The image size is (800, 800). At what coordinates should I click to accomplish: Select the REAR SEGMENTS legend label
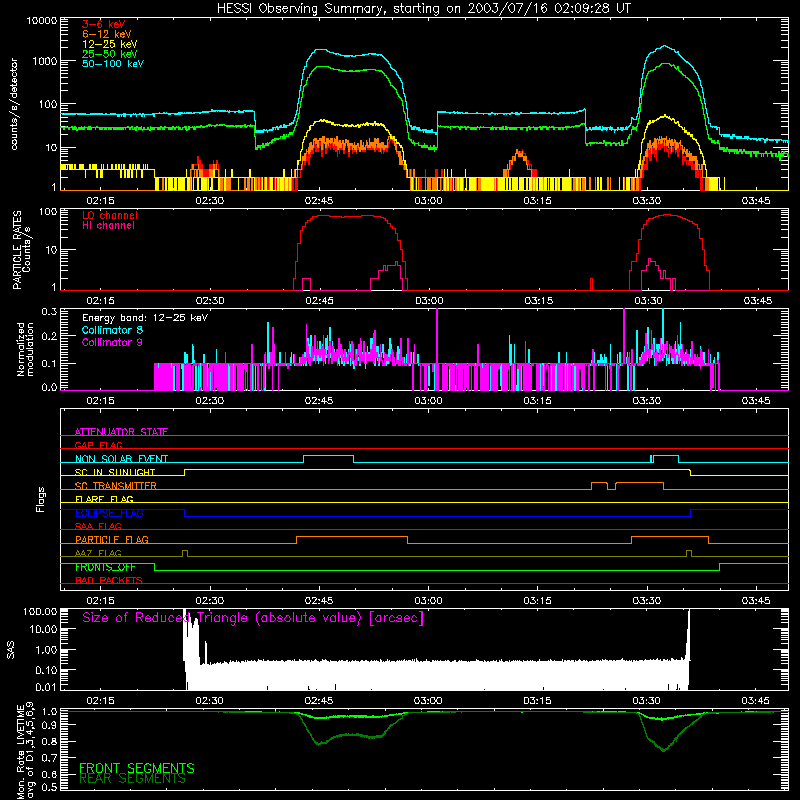coord(132,778)
